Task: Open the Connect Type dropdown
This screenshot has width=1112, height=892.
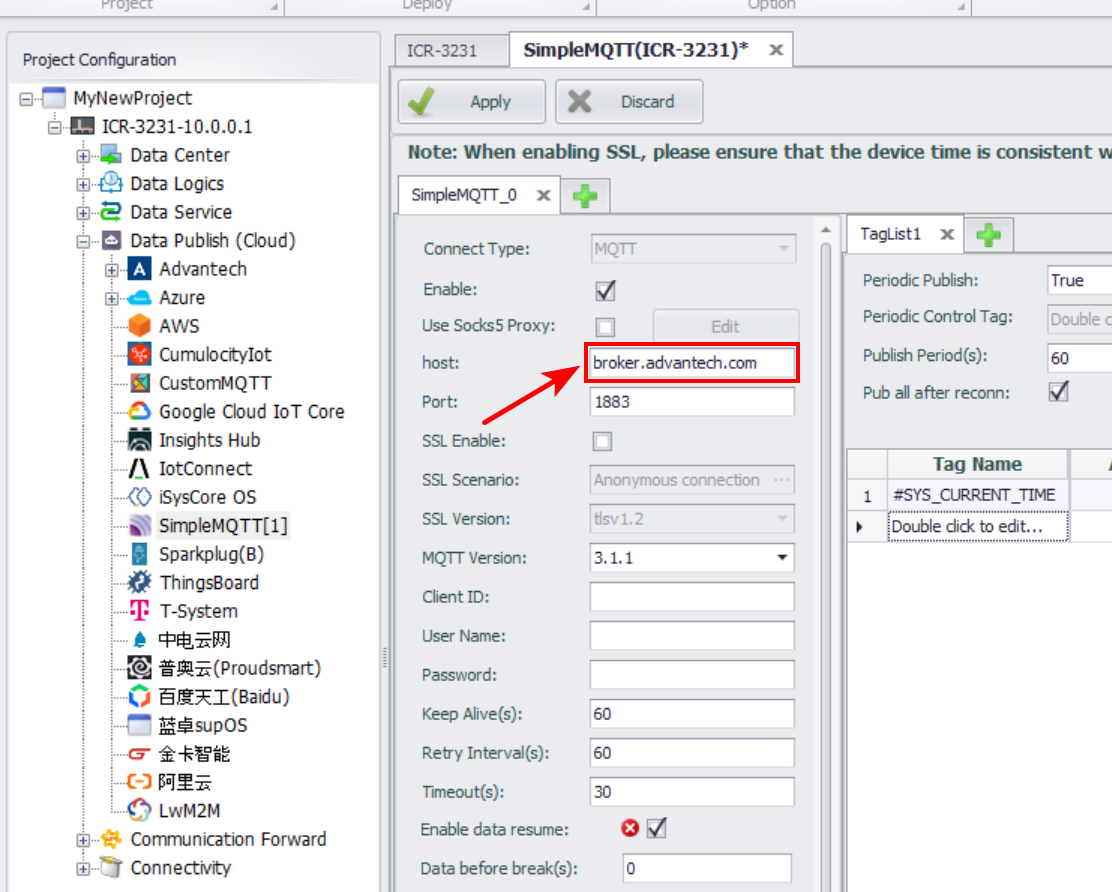Action: coord(783,249)
